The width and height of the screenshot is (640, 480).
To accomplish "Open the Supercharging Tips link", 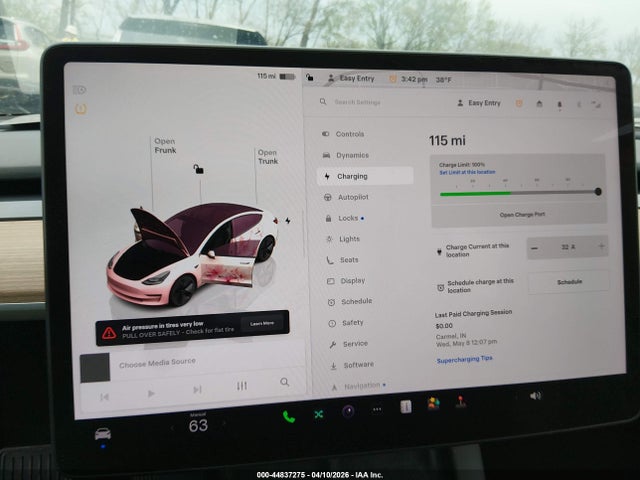I will click(x=464, y=360).
